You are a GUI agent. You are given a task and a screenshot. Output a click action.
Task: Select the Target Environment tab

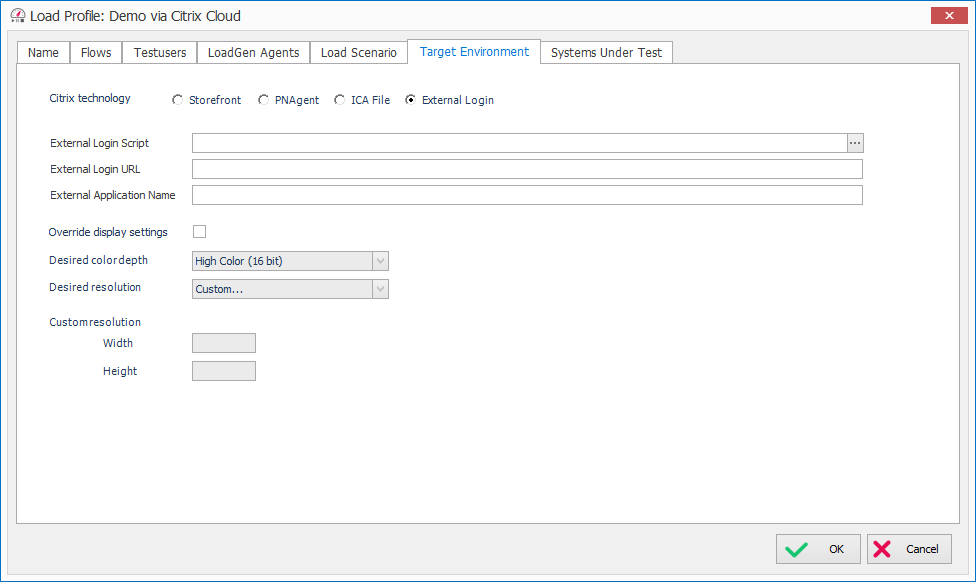(474, 52)
